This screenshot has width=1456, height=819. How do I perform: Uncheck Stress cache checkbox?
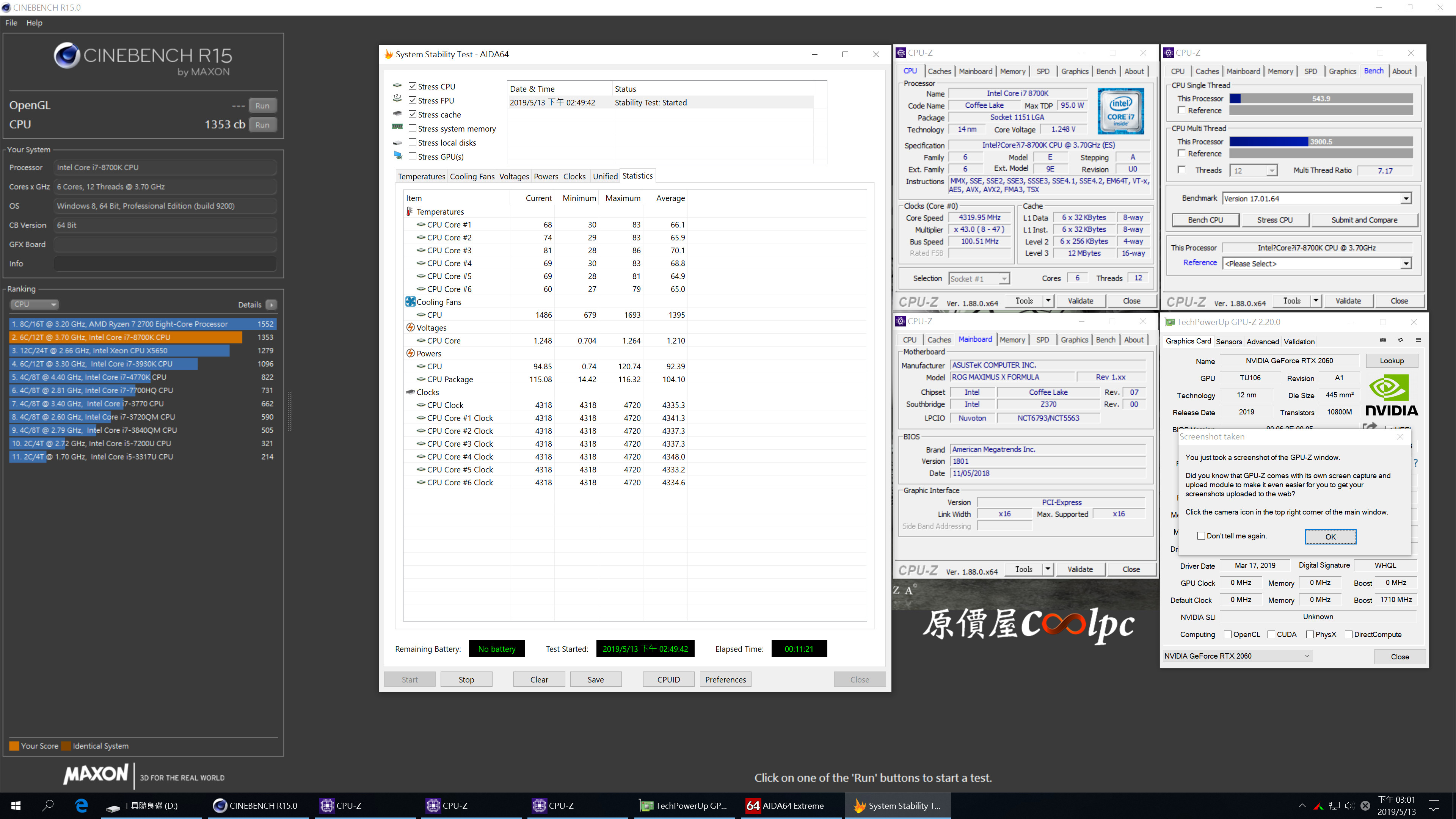click(x=413, y=115)
